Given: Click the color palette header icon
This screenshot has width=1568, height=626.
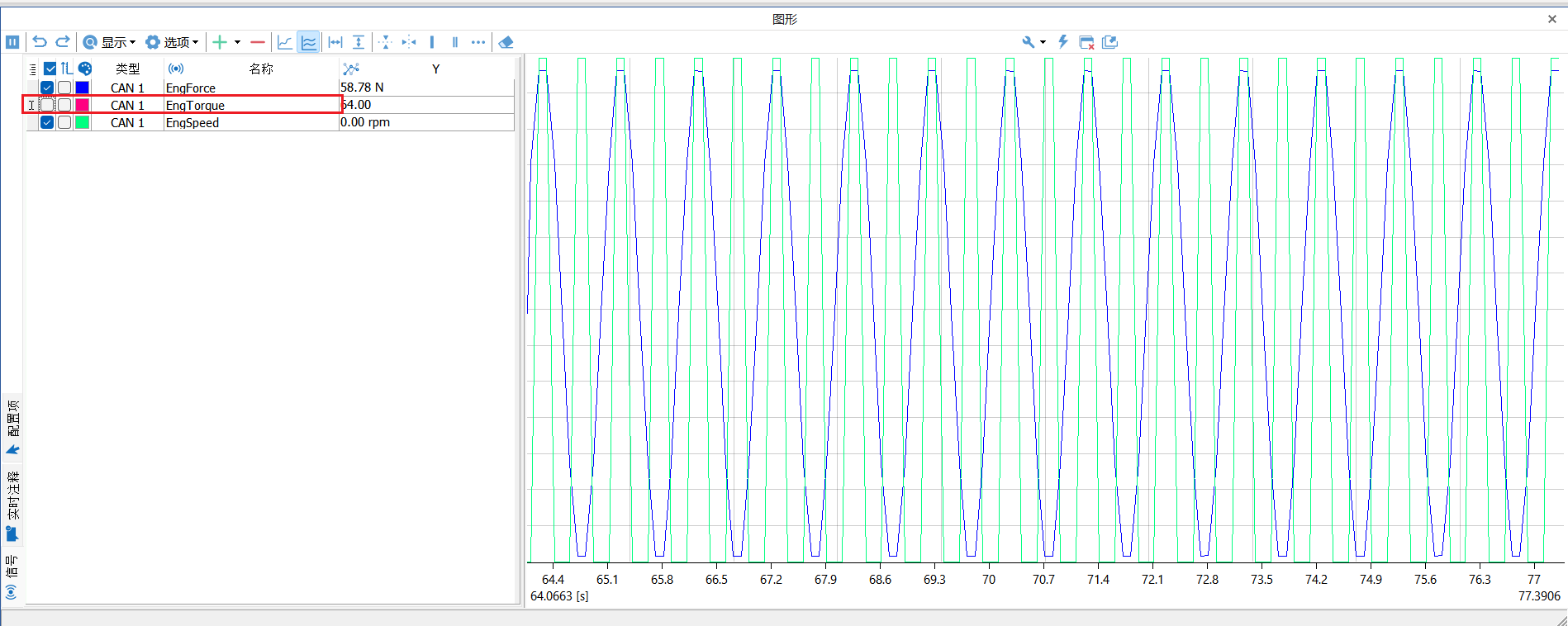Looking at the screenshot, I should pos(85,69).
